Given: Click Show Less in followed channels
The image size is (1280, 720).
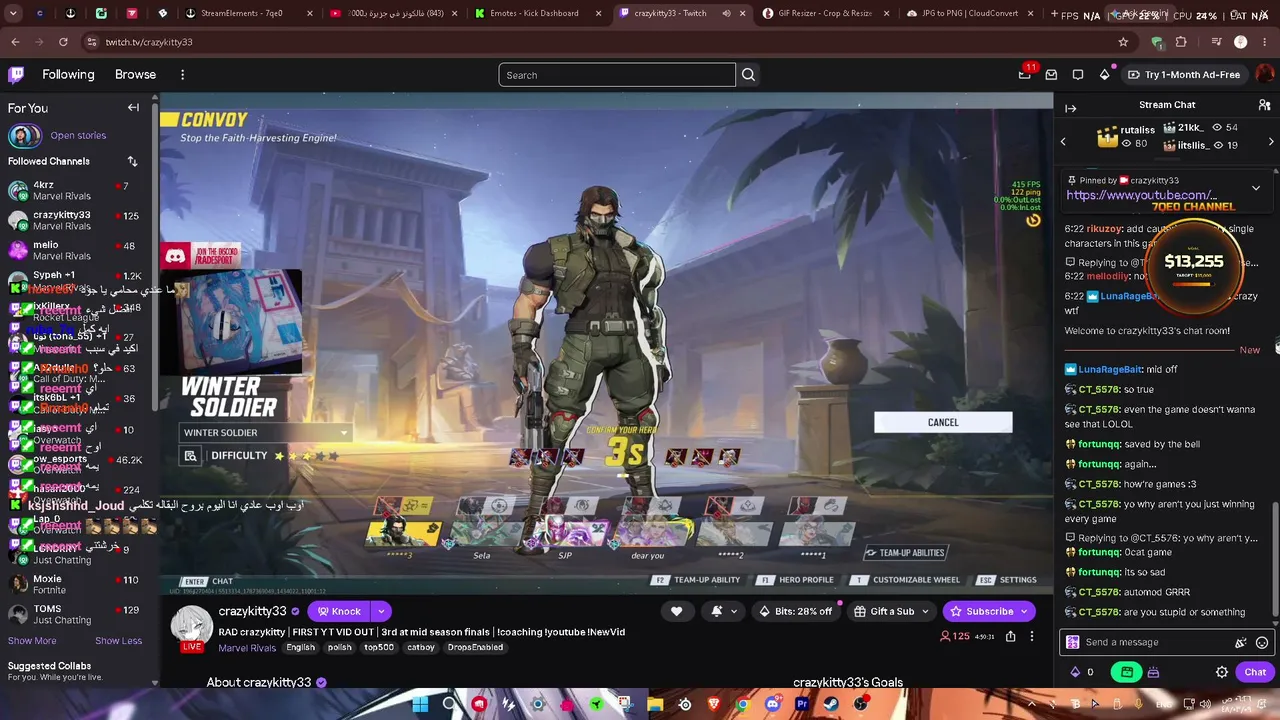Looking at the screenshot, I should tap(119, 641).
